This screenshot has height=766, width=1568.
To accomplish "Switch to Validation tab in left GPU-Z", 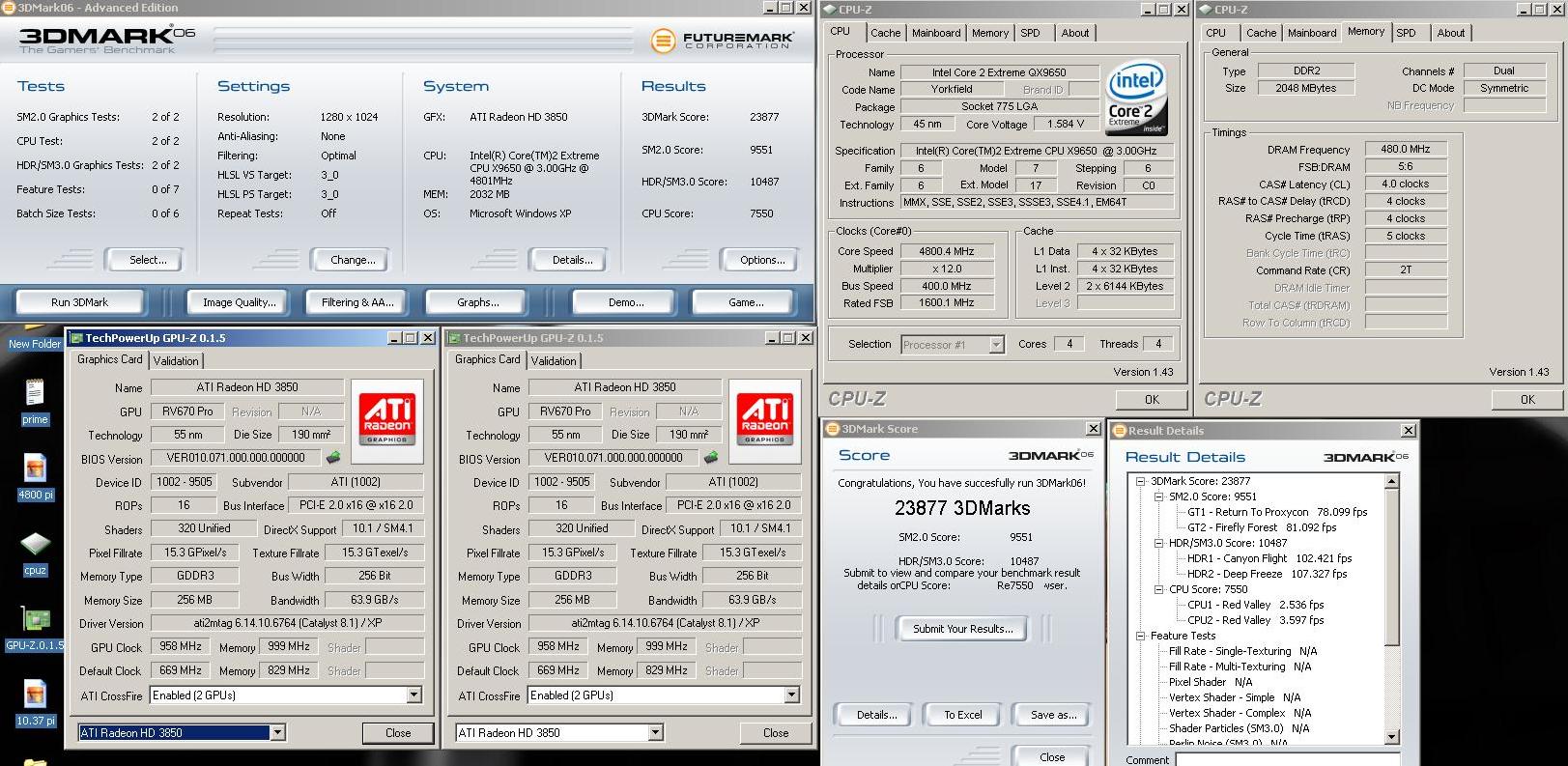I will pyautogui.click(x=176, y=360).
